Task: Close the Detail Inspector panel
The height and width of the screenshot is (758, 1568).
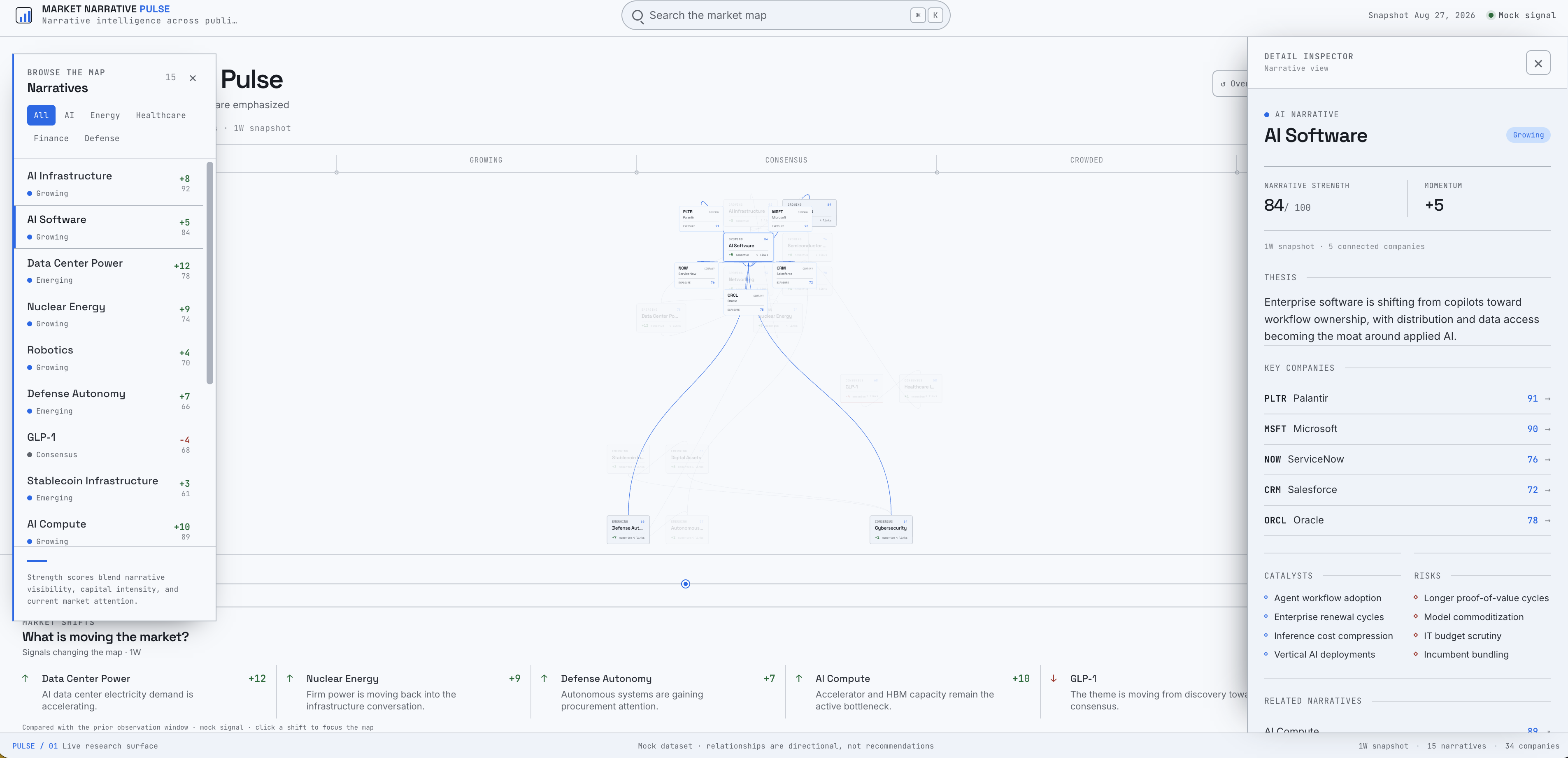Action: pyautogui.click(x=1538, y=63)
